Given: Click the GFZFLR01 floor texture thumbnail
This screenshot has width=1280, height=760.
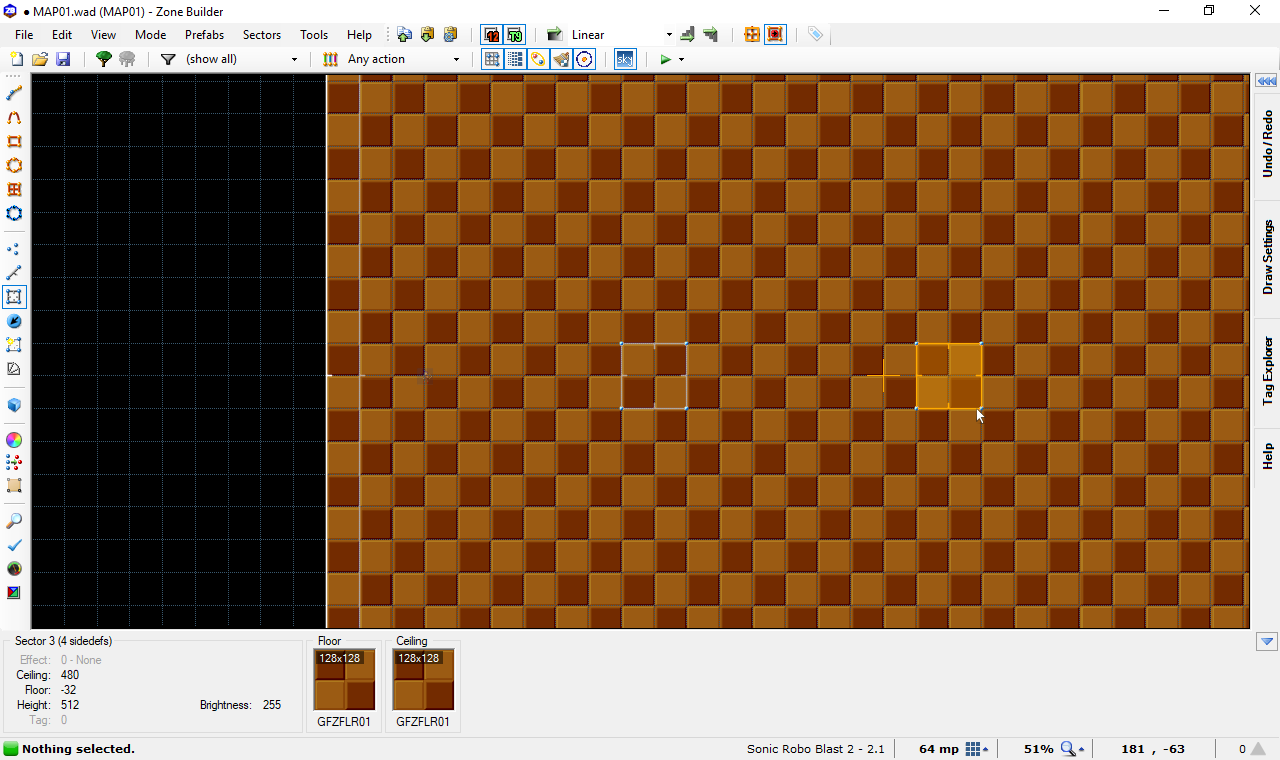Looking at the screenshot, I should (344, 680).
